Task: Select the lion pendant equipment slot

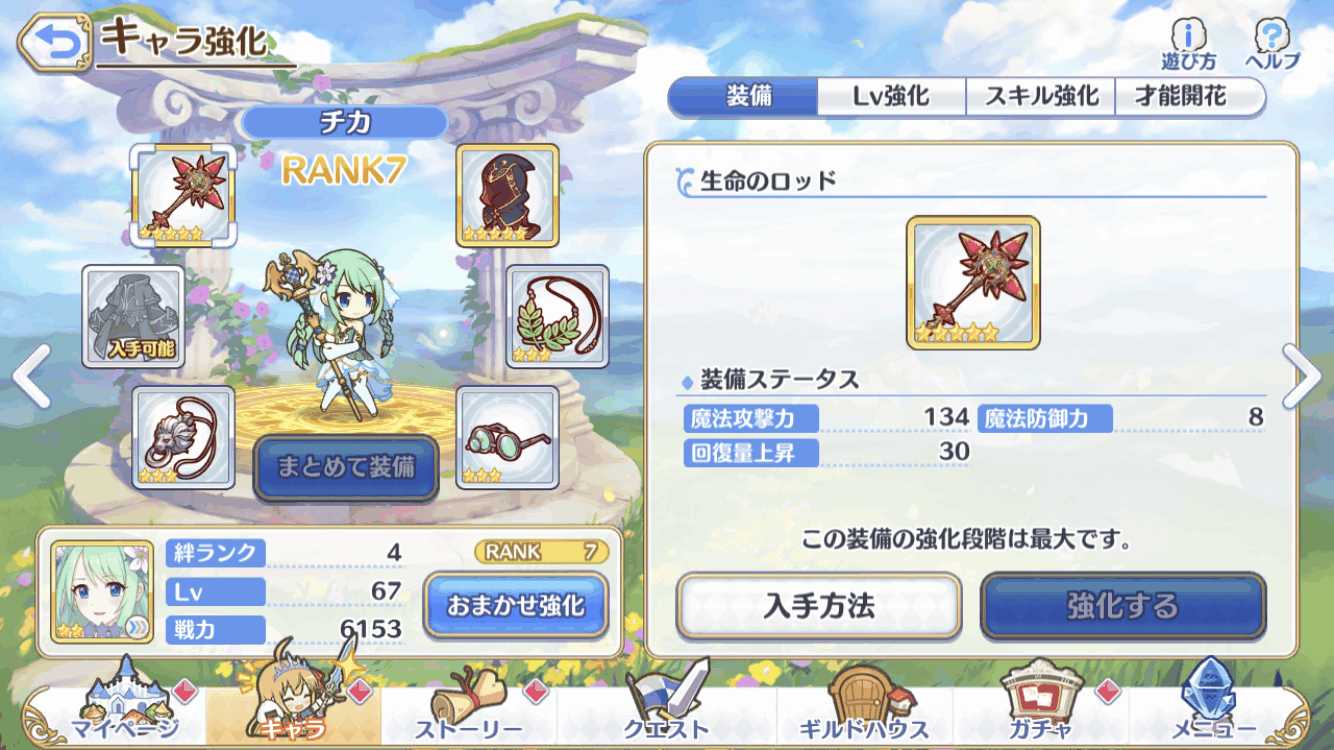Action: coord(184,437)
